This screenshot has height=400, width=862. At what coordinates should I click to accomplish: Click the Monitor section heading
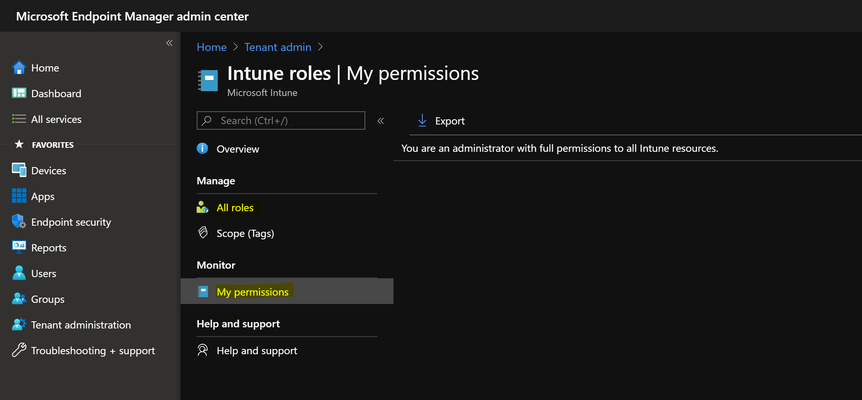pos(216,265)
